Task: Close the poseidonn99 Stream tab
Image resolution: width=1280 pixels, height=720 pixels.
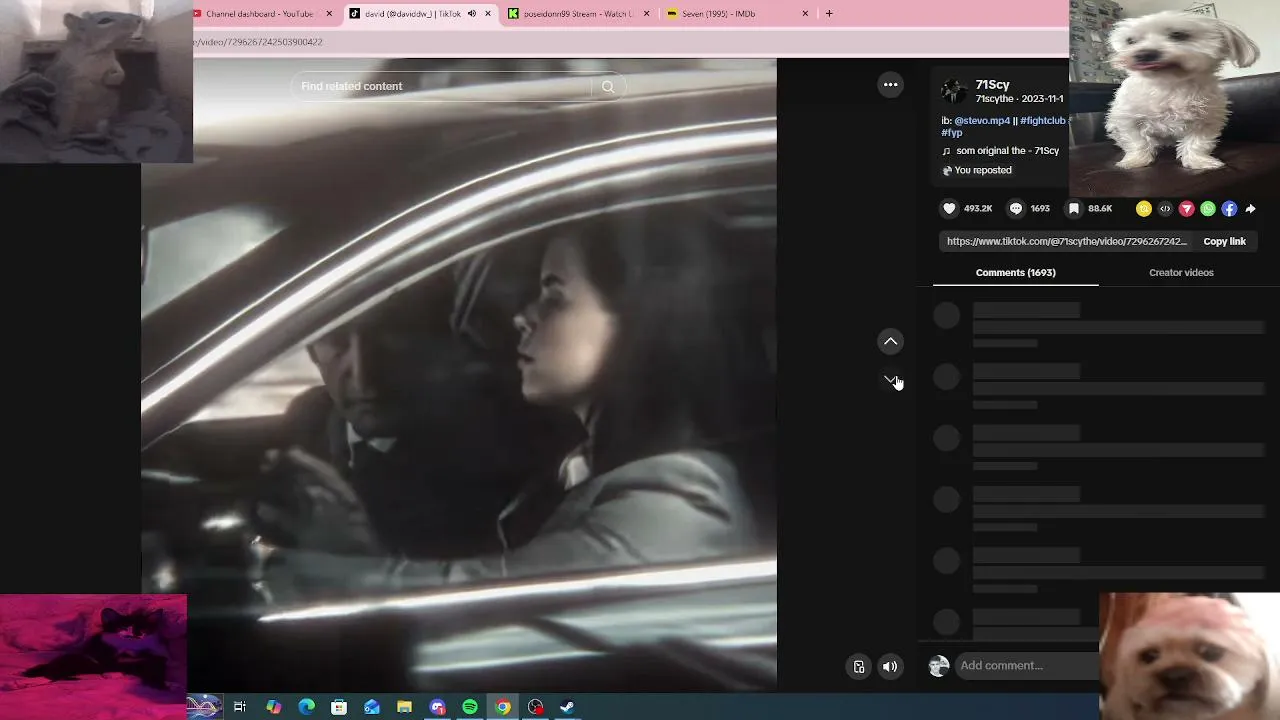Action: coord(646,14)
